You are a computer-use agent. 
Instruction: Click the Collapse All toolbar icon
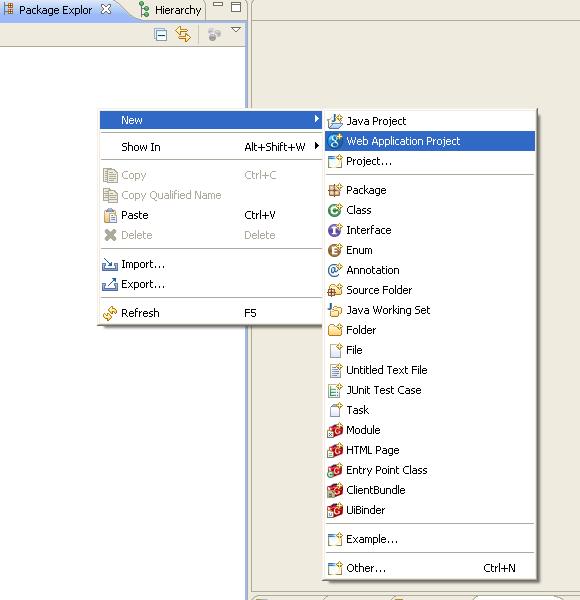(x=161, y=35)
